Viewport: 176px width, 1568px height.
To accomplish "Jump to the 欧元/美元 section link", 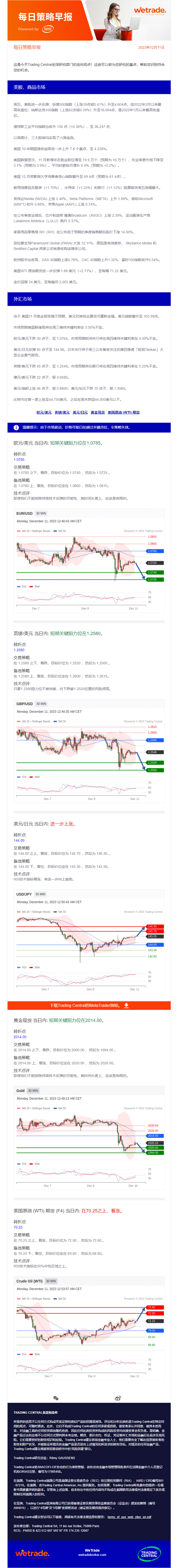I will pos(44,412).
